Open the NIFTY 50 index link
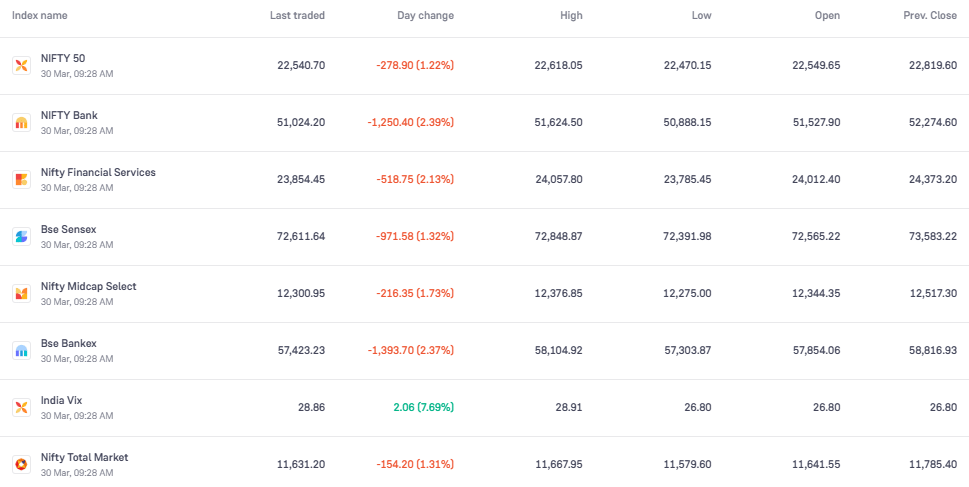This screenshot has height=487, width=969. (63, 59)
